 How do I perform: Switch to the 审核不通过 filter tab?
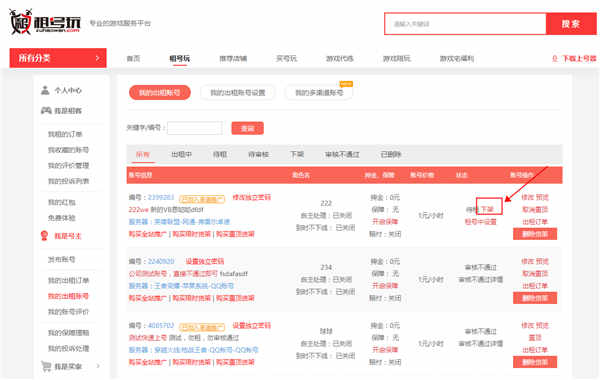[342, 155]
